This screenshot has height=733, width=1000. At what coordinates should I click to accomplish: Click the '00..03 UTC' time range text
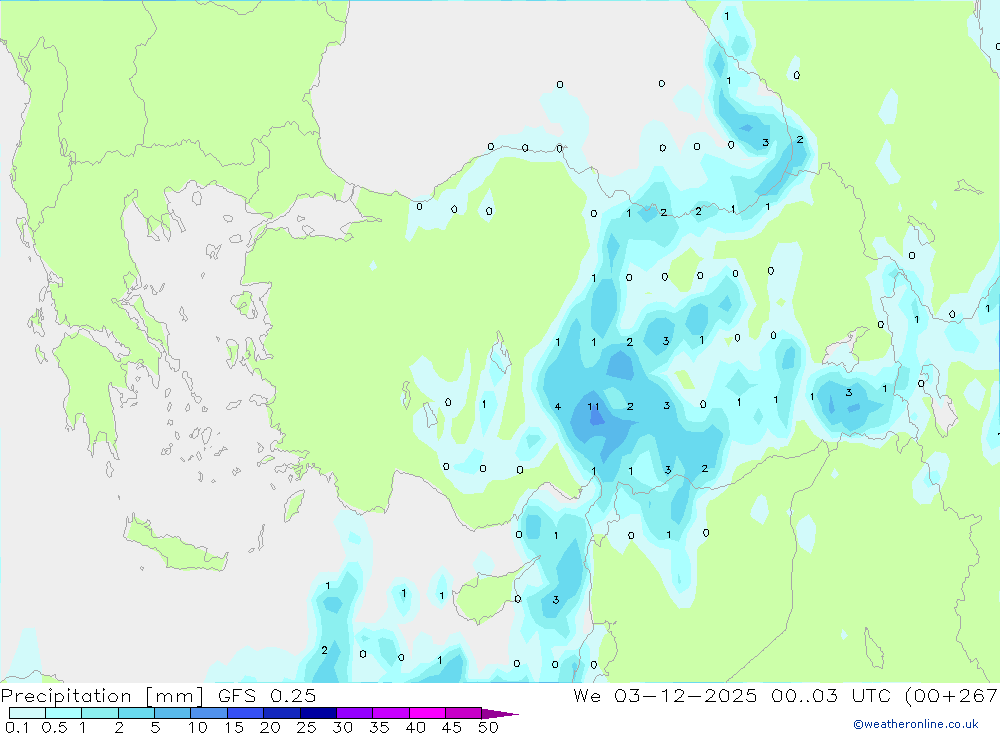click(x=830, y=695)
